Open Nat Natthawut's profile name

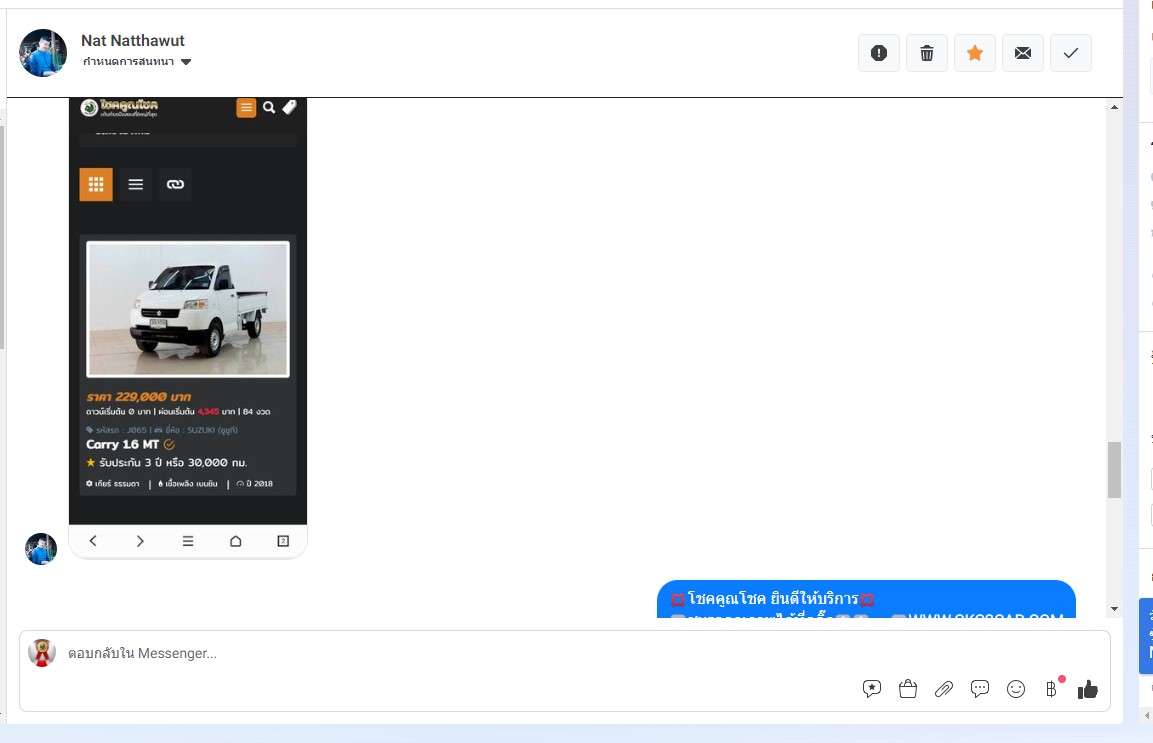click(133, 41)
